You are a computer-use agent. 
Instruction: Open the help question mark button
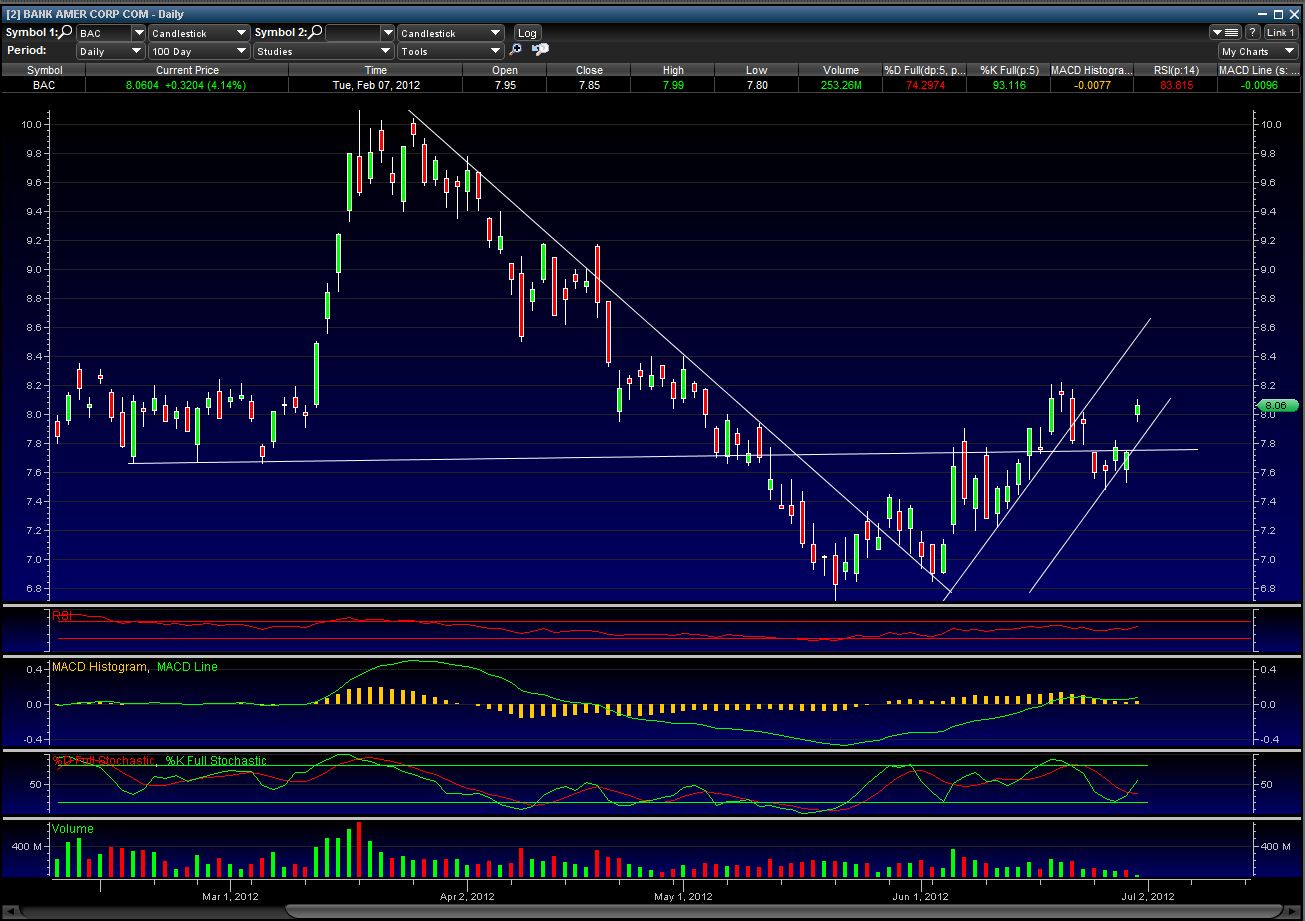point(1252,33)
